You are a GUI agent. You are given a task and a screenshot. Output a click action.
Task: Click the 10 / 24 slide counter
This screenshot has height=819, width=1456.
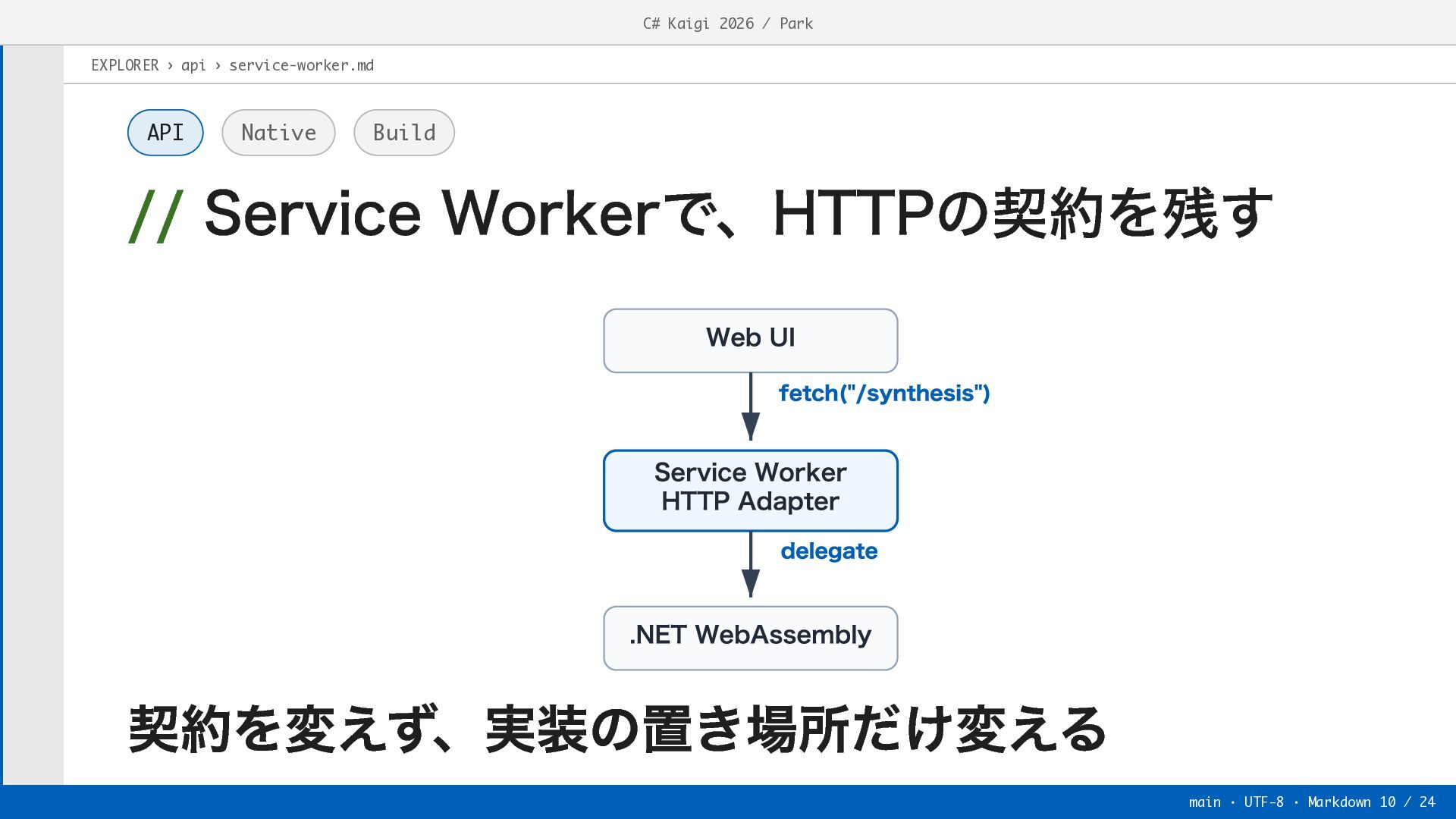(1407, 802)
